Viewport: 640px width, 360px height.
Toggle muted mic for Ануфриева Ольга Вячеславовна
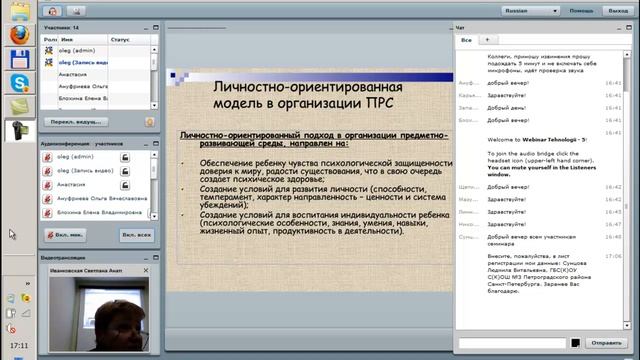(47, 199)
